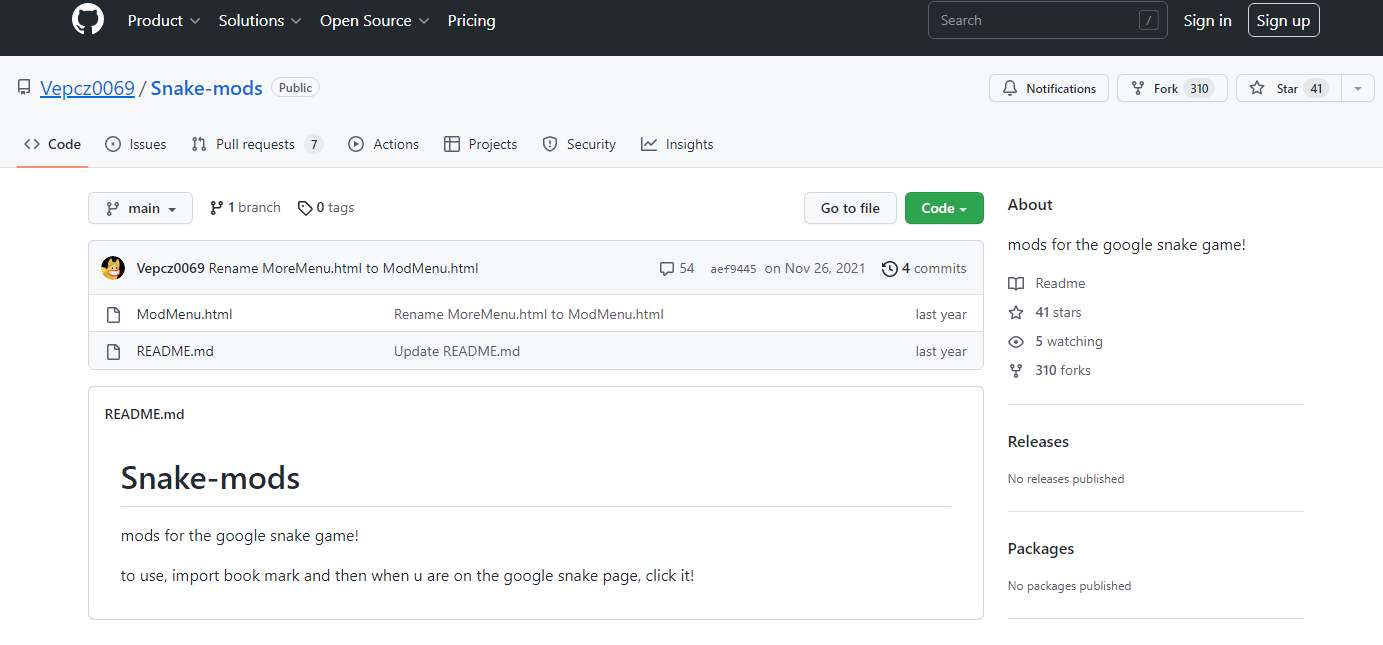Star the Snake-mods repository
1383x645 pixels.
pyautogui.click(x=1286, y=89)
